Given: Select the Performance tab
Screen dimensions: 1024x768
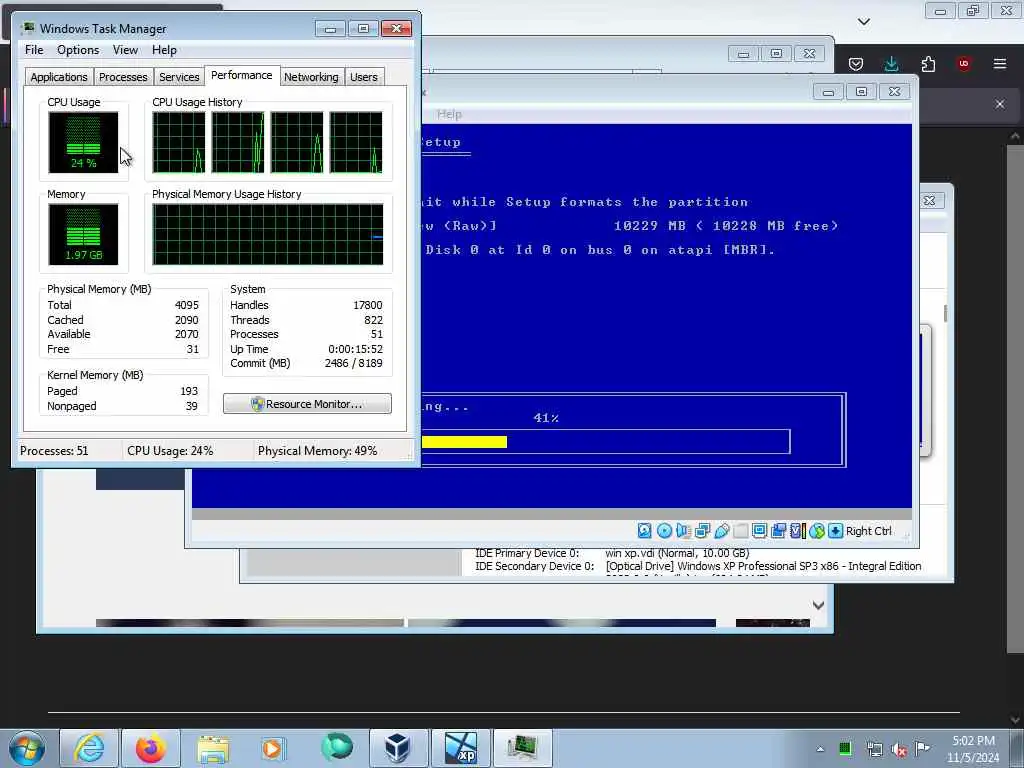Looking at the screenshot, I should pyautogui.click(x=242, y=75).
